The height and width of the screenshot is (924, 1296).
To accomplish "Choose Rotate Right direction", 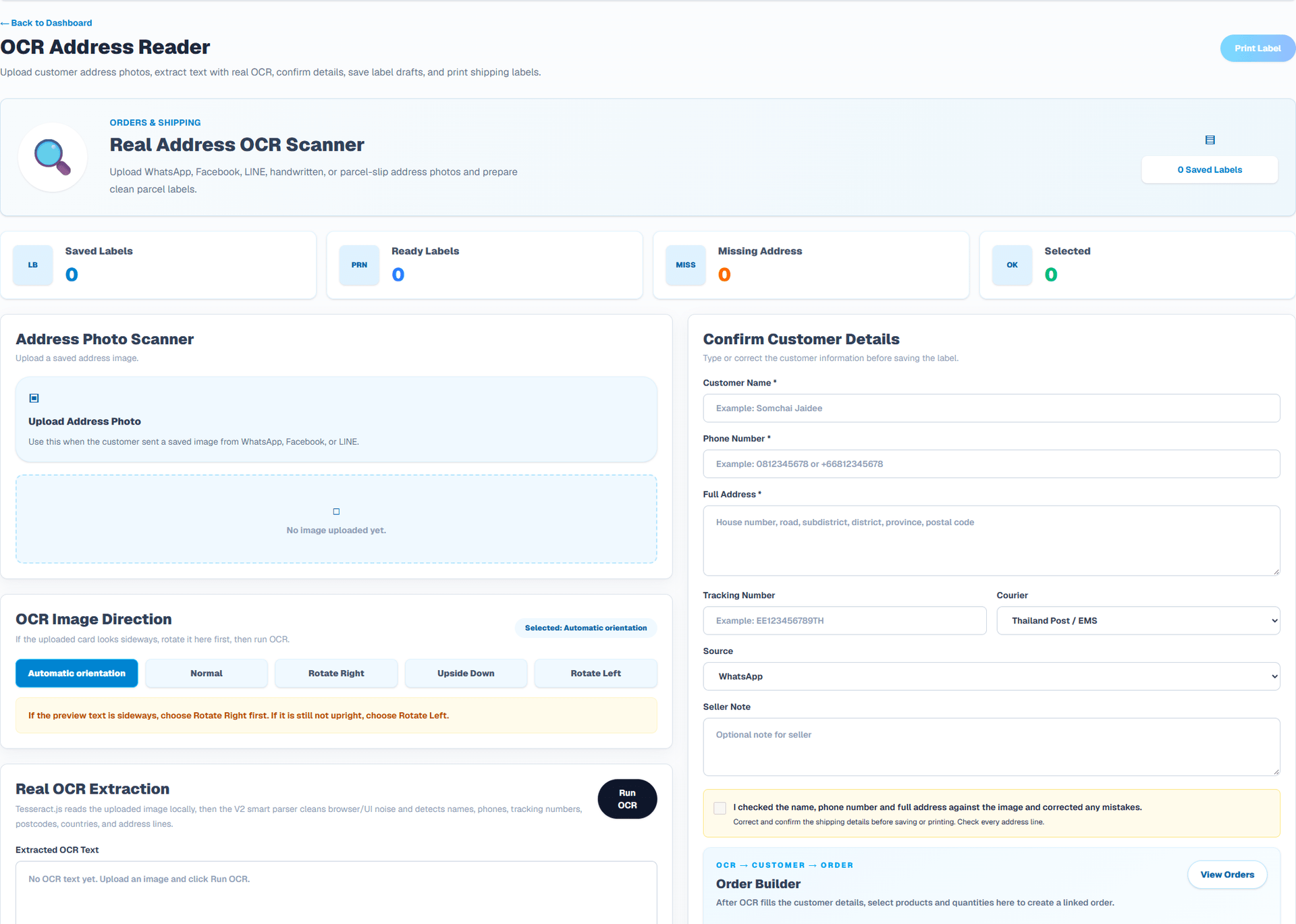I will [x=336, y=673].
